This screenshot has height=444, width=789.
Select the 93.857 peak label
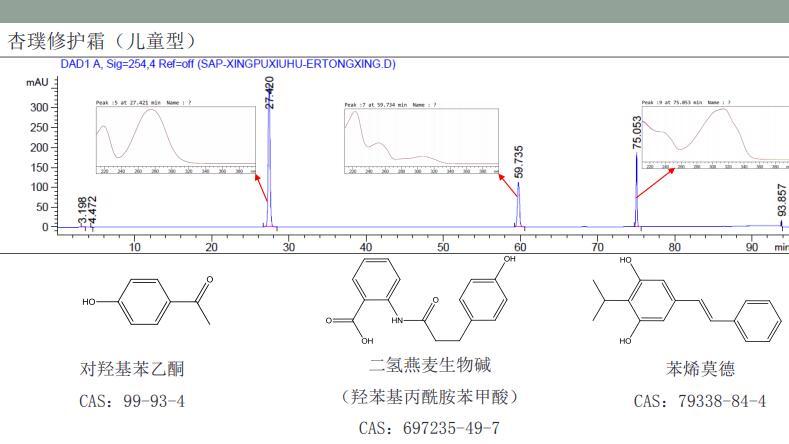(x=781, y=200)
